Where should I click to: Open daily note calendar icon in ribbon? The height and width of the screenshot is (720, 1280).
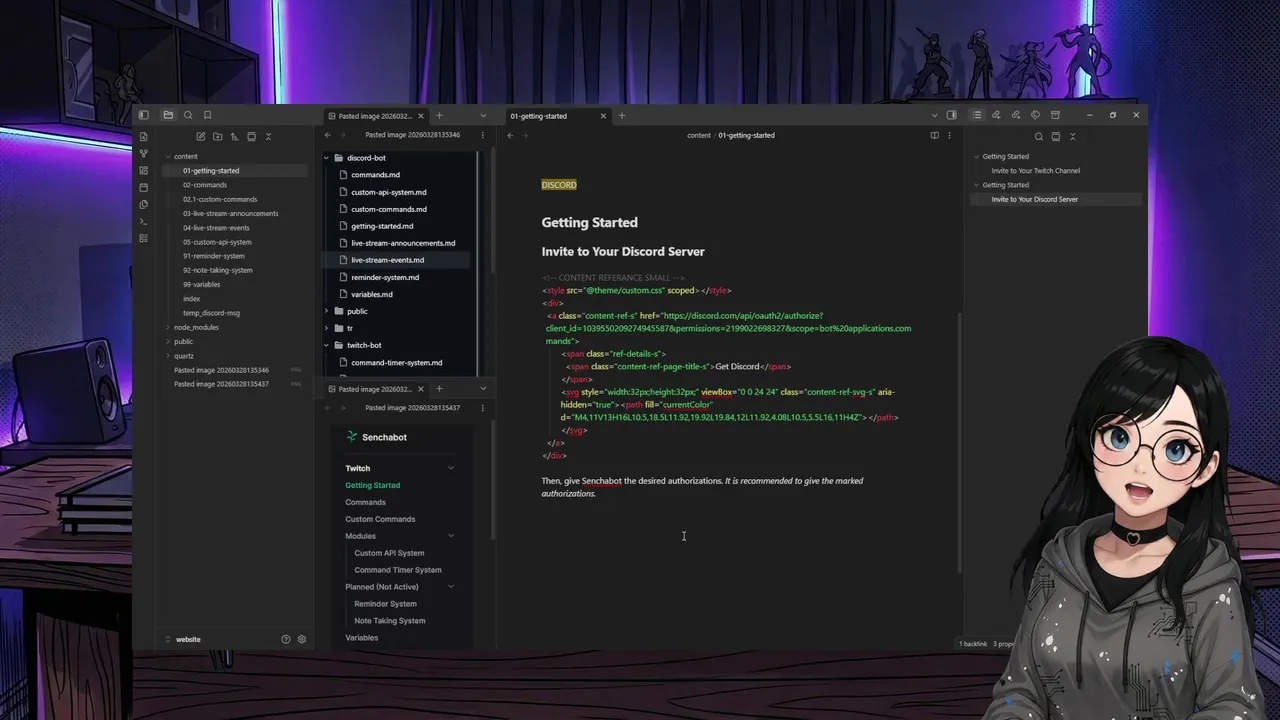143,187
